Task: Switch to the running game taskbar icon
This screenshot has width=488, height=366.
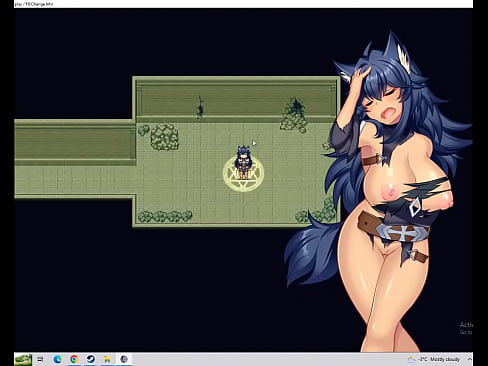Action: pos(124,359)
